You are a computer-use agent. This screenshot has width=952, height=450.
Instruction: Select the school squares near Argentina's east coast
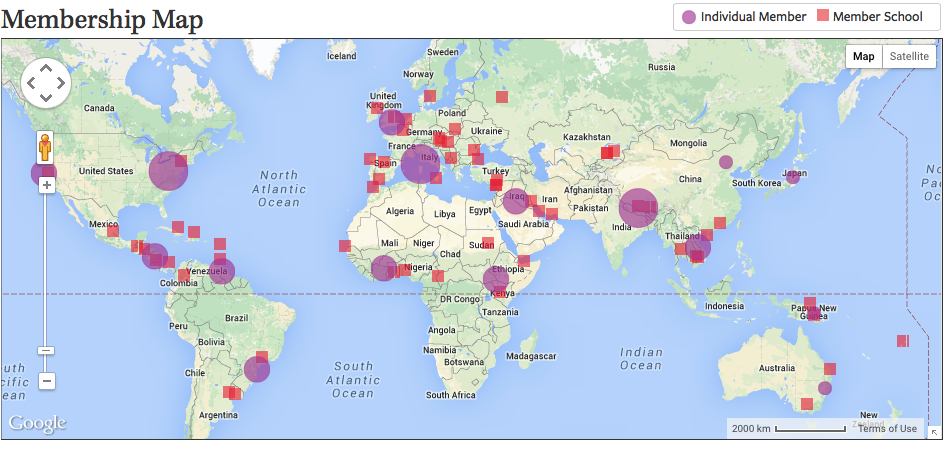[232, 393]
